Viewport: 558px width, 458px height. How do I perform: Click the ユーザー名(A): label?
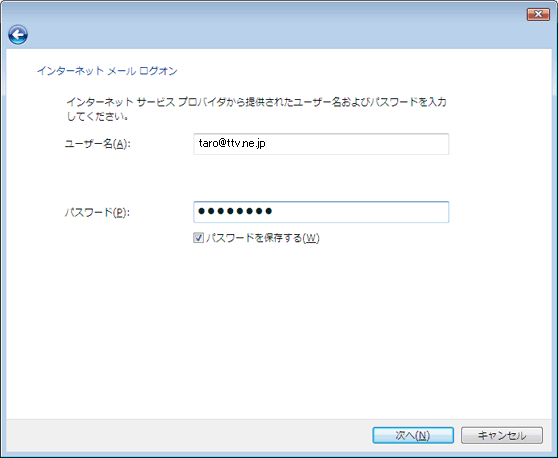click(x=98, y=144)
